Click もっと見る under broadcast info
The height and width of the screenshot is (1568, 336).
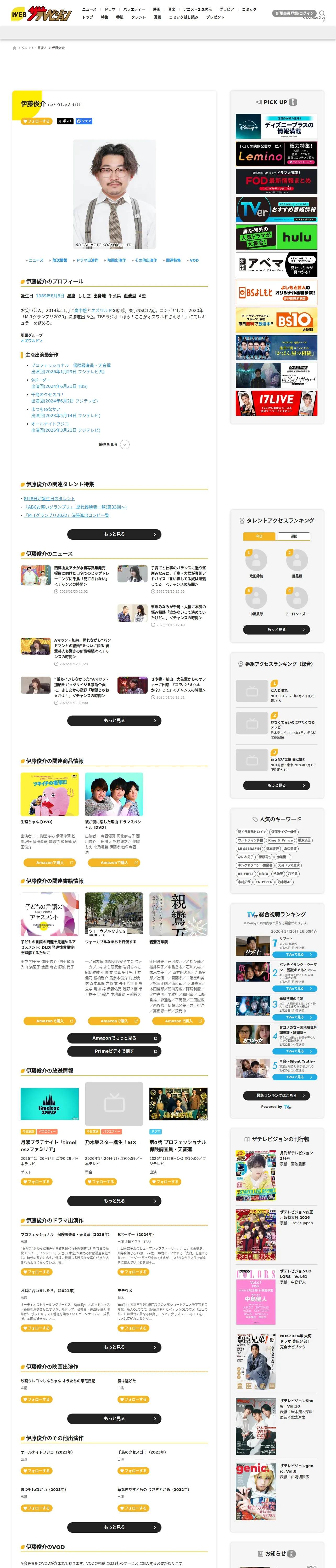[114, 1201]
